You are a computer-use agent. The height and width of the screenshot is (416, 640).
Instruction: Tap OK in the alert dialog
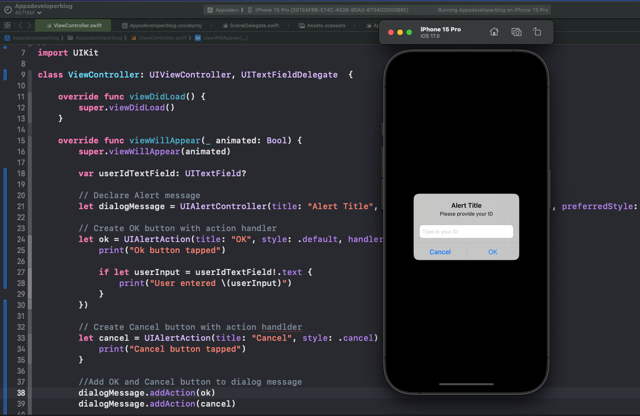coord(493,252)
